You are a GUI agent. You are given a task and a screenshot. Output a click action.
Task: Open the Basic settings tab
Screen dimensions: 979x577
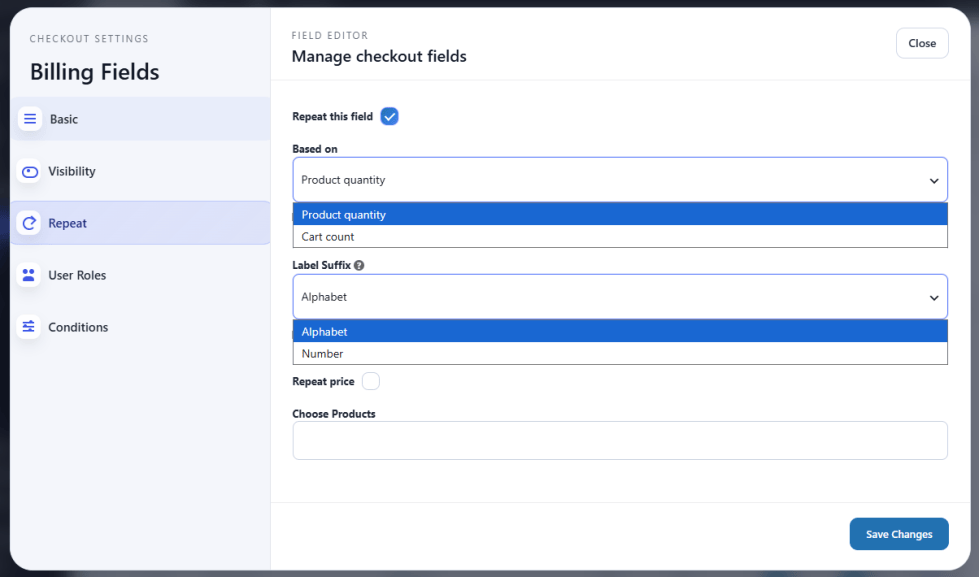(140, 119)
